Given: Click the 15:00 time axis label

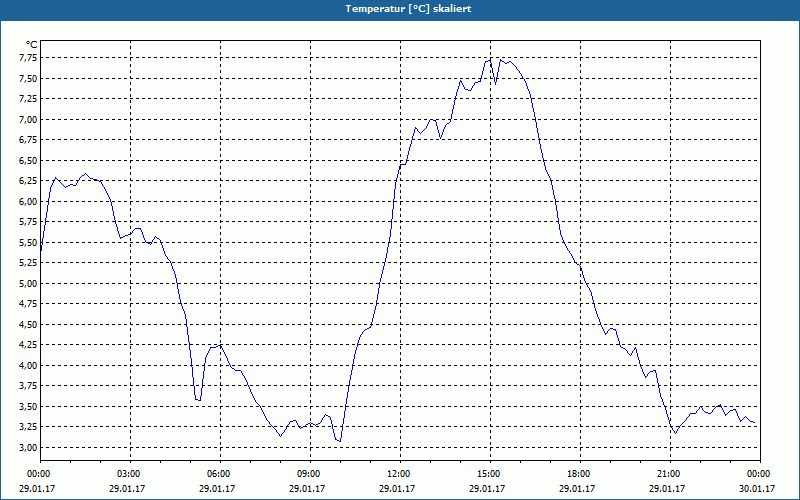Looking at the screenshot, I should pyautogui.click(x=490, y=474).
